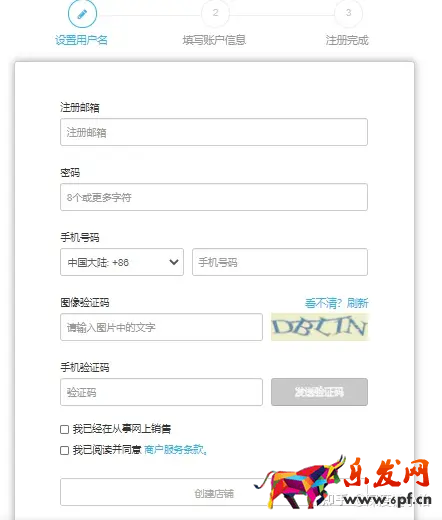Viewport: 442px width, 520px height.
Task: Click the chevron arrow of country code selector
Action: [174, 262]
